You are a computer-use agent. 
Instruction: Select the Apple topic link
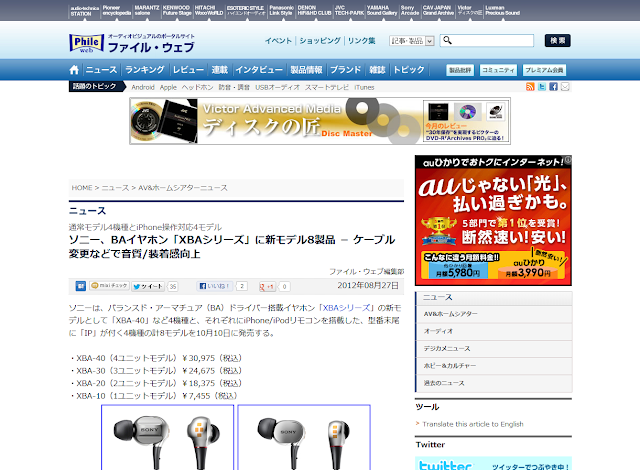coord(168,87)
